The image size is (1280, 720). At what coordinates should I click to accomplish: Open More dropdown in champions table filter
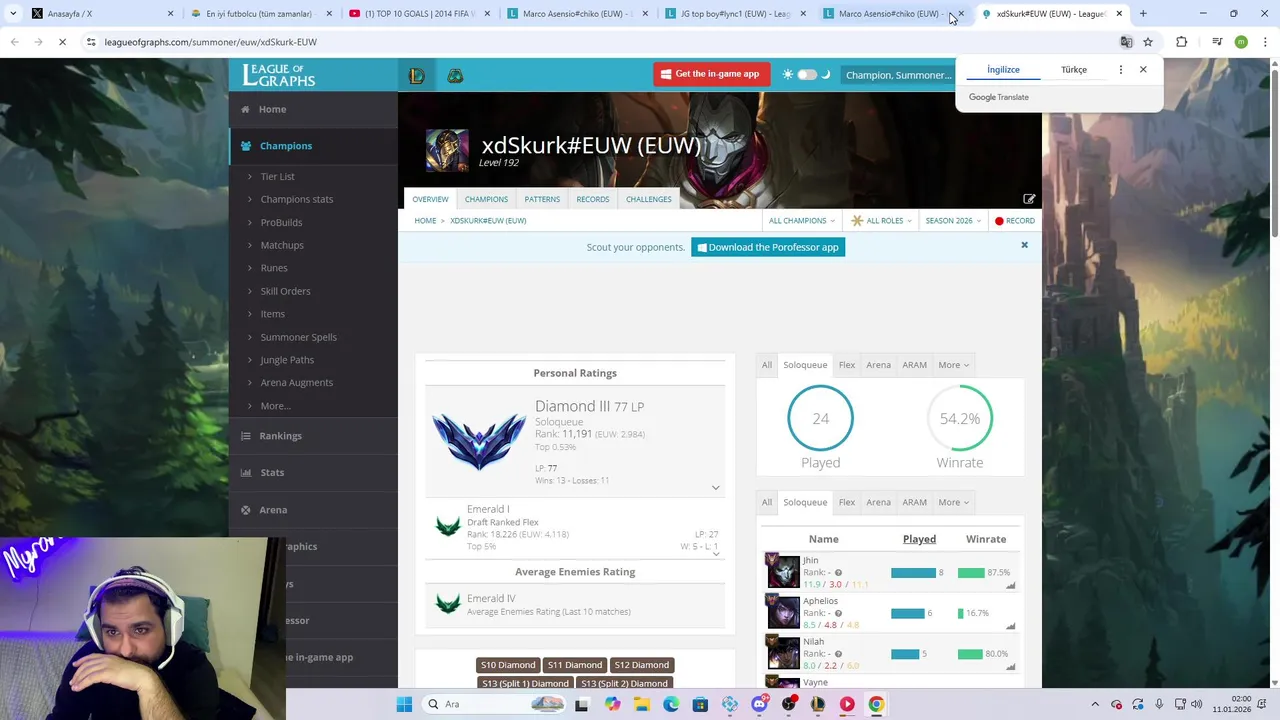coord(953,503)
